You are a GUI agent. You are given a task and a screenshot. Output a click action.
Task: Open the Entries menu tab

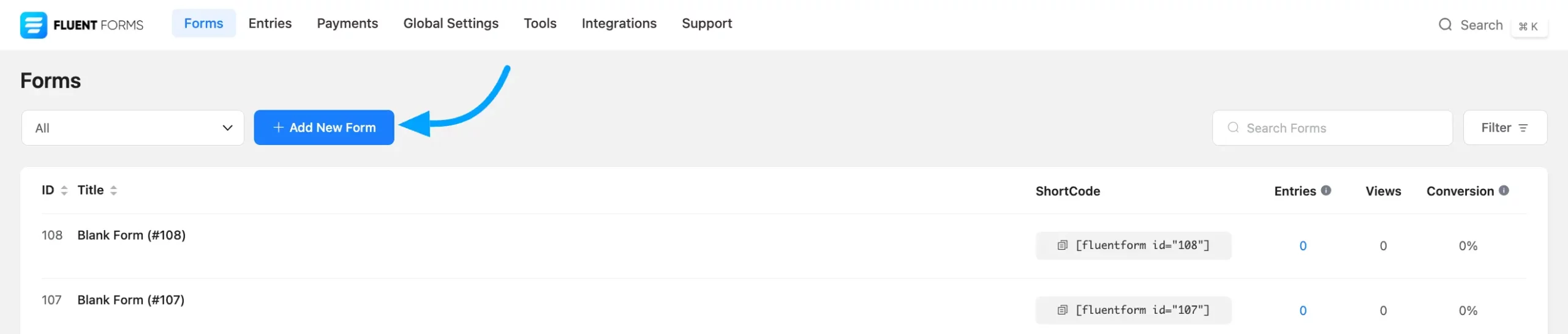tap(269, 23)
